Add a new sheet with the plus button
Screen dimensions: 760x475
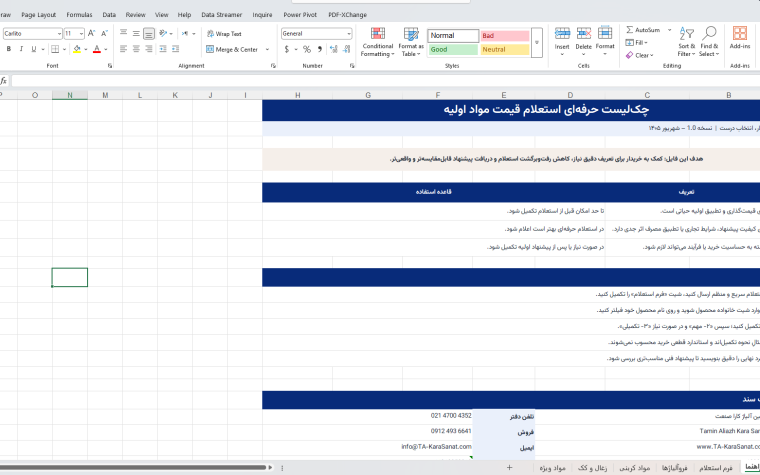click(509, 468)
